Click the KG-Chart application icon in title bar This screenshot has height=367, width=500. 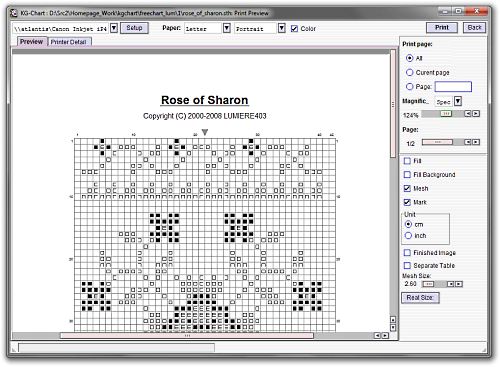(14, 13)
